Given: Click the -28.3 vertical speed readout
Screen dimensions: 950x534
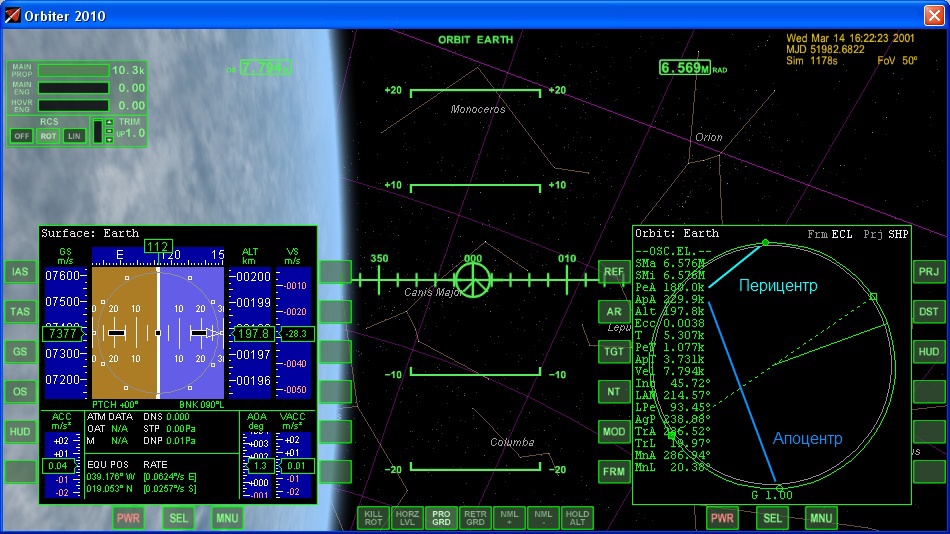Looking at the screenshot, I should tap(296, 333).
